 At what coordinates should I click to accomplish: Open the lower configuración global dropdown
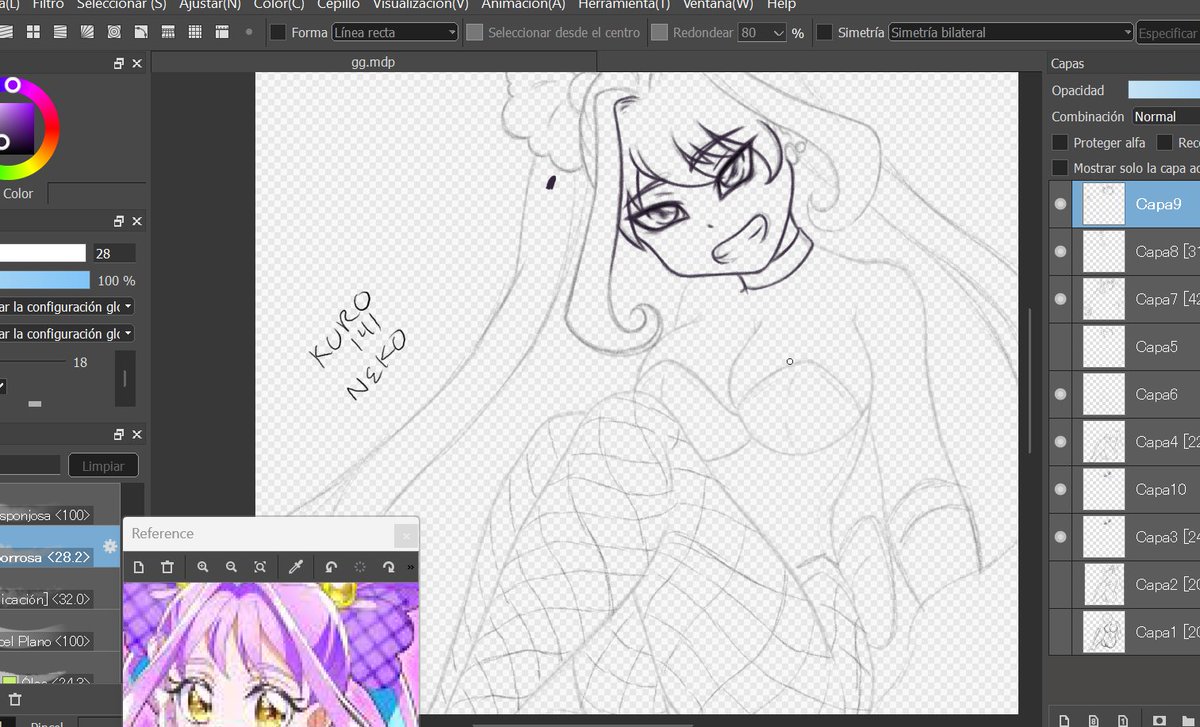point(67,334)
